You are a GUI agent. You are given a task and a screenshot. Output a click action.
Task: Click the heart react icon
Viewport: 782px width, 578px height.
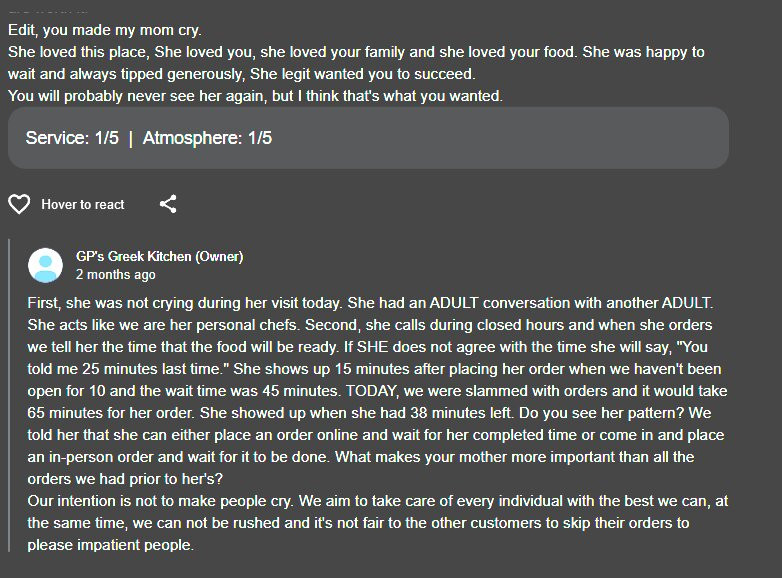[19, 204]
